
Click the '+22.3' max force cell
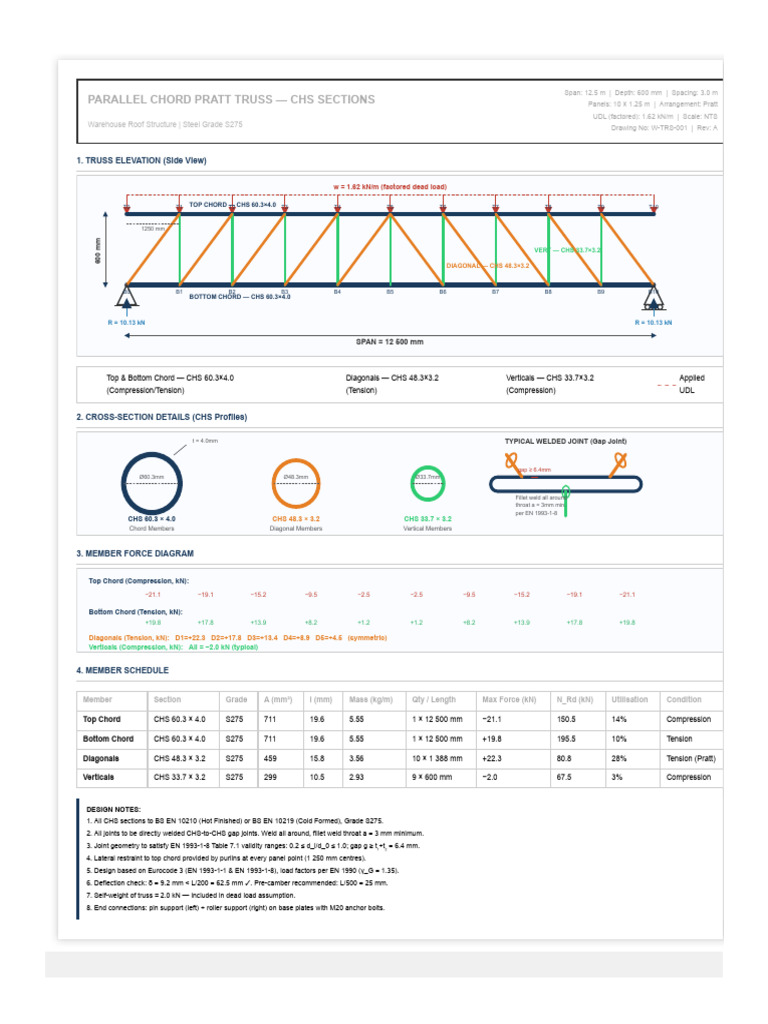[492, 758]
